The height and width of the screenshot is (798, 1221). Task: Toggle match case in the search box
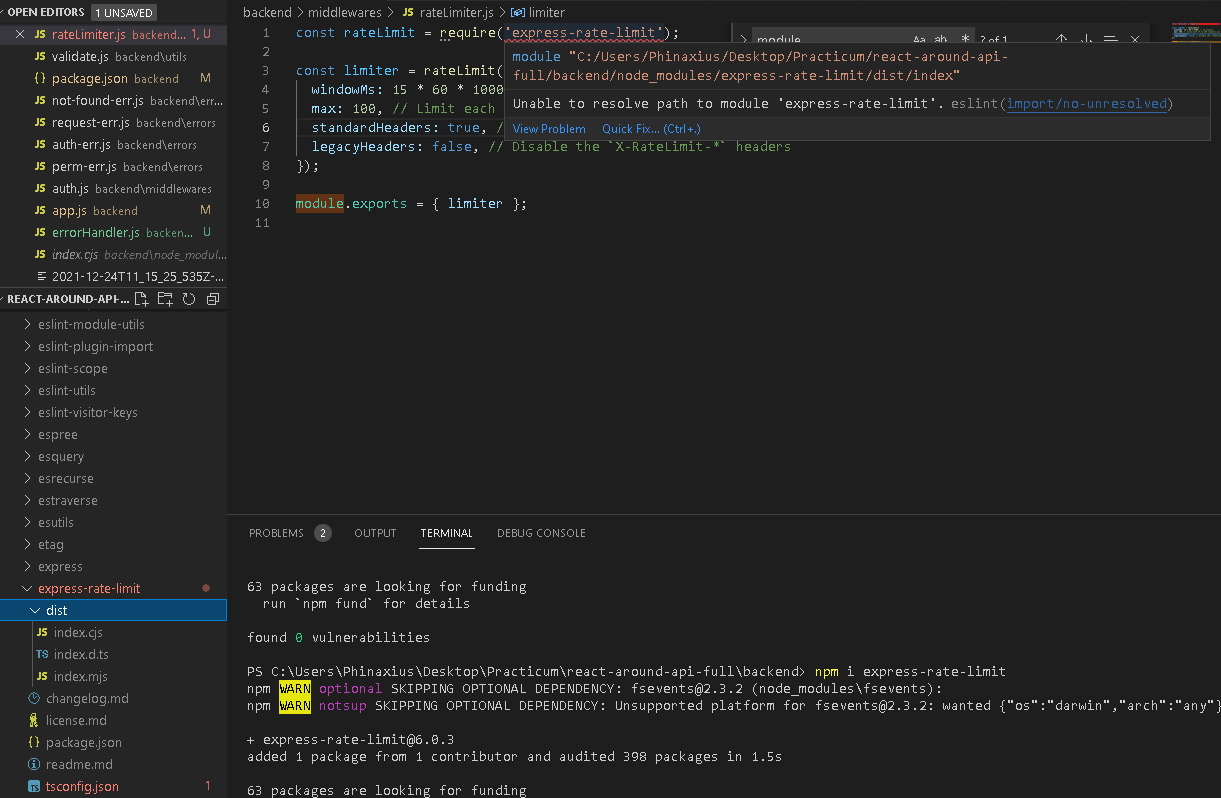(919, 38)
